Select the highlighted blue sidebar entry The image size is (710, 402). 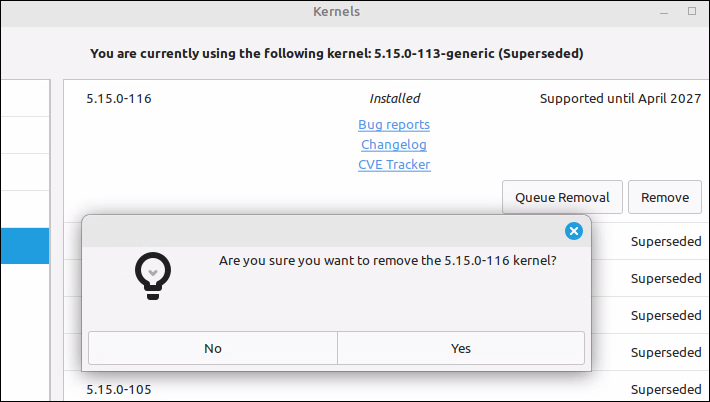(x=25, y=246)
